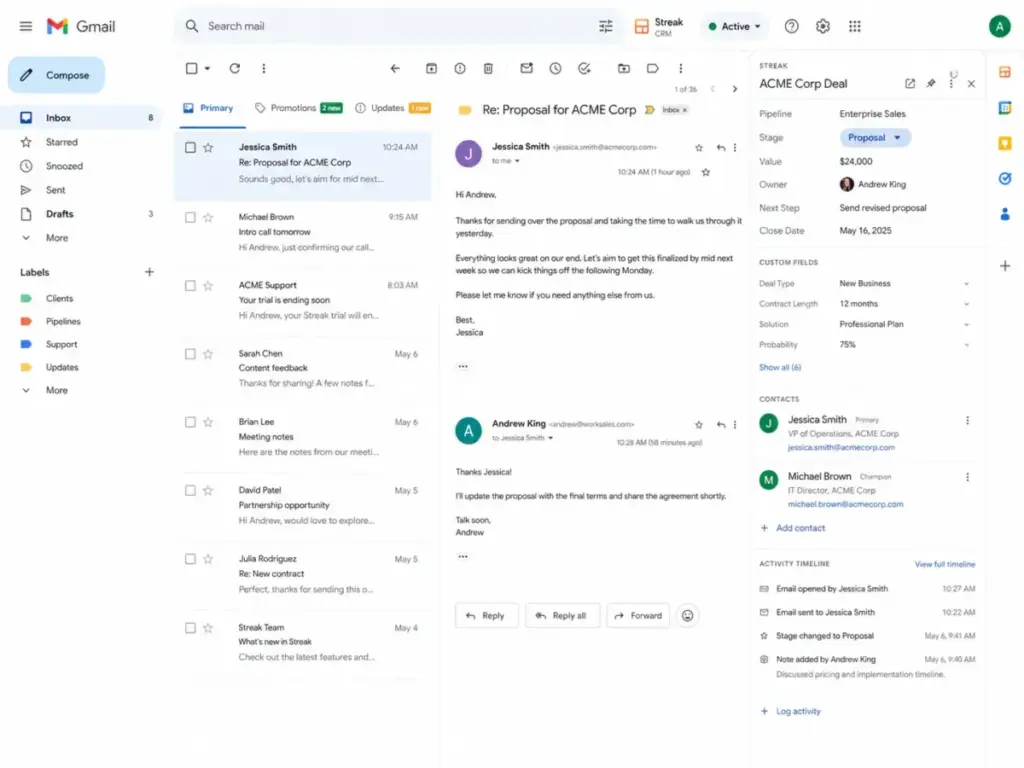Image resolution: width=1024 pixels, height=768 pixels.
Task: Tick the ACME Support email checkbox
Action: (190, 285)
